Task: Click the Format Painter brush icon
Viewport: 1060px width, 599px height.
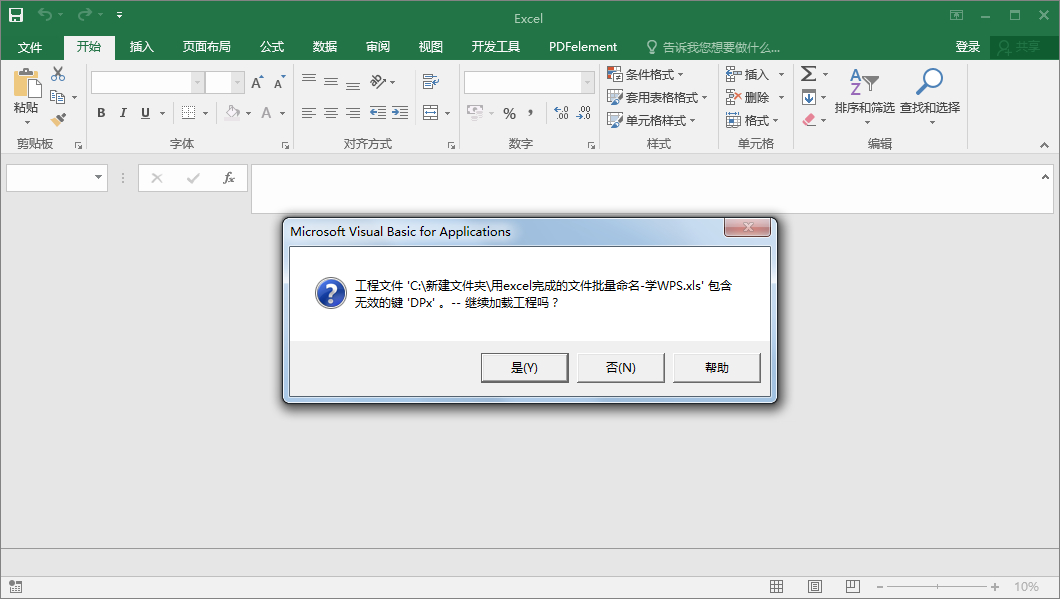Action: (x=60, y=120)
